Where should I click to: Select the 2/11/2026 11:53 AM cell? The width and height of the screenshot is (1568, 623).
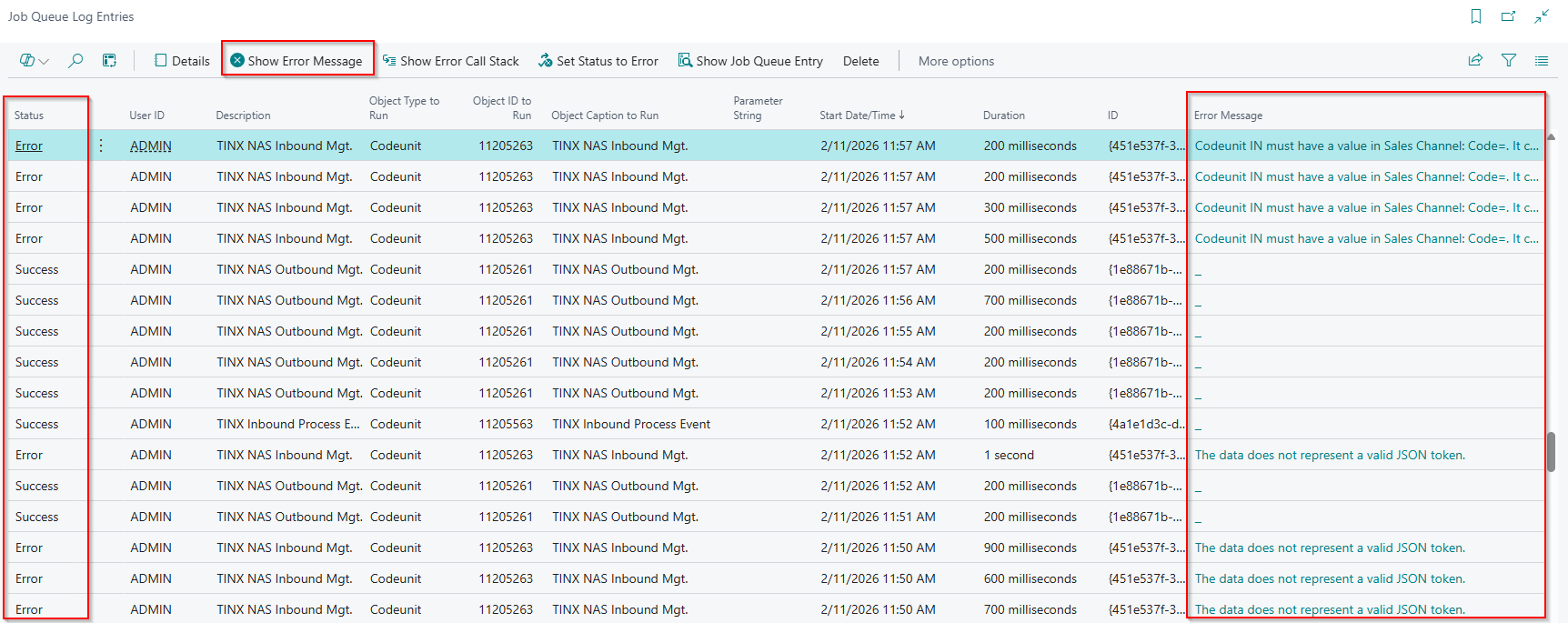[x=878, y=393]
